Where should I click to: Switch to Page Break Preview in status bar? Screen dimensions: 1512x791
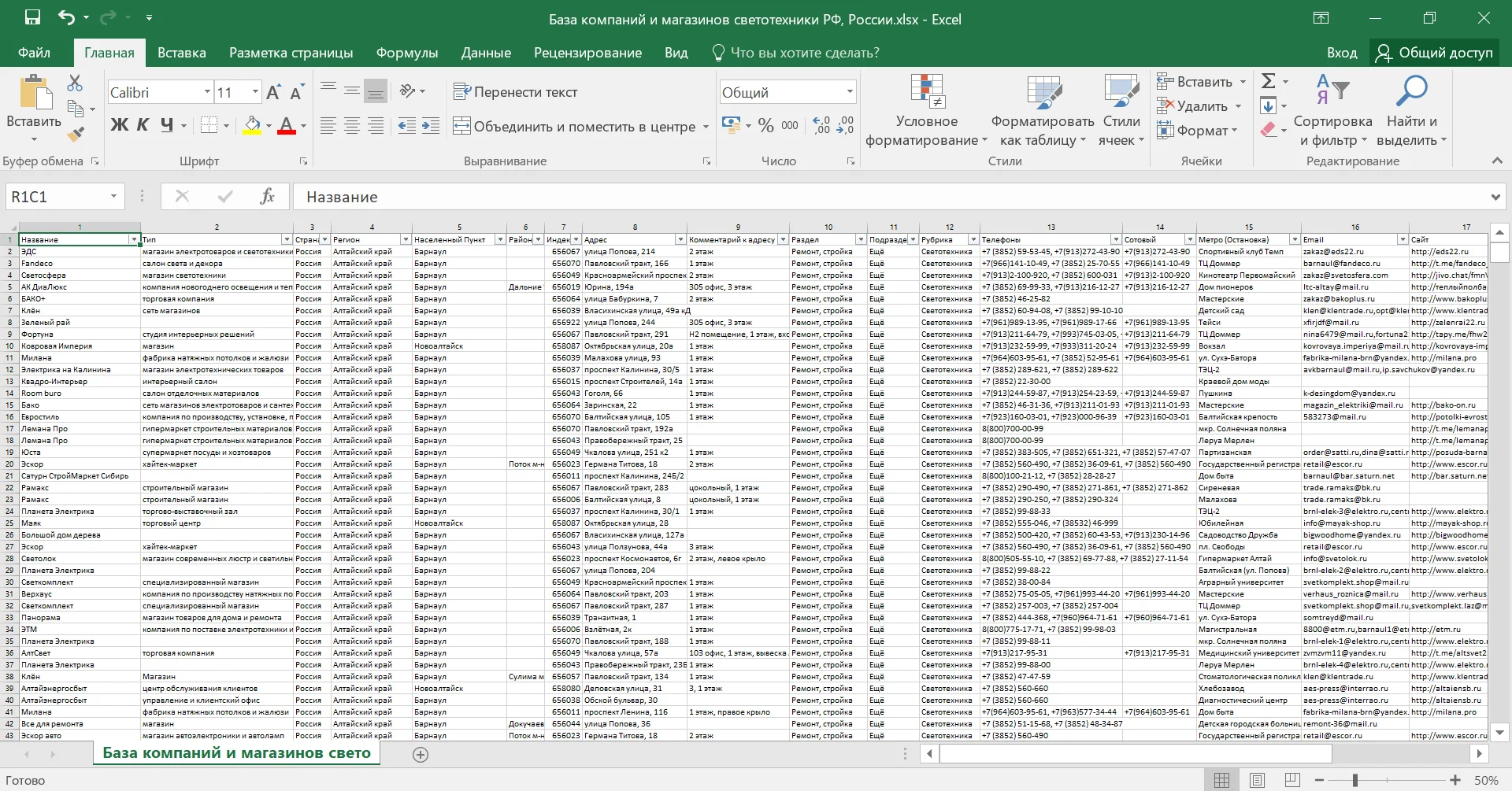click(1292, 780)
